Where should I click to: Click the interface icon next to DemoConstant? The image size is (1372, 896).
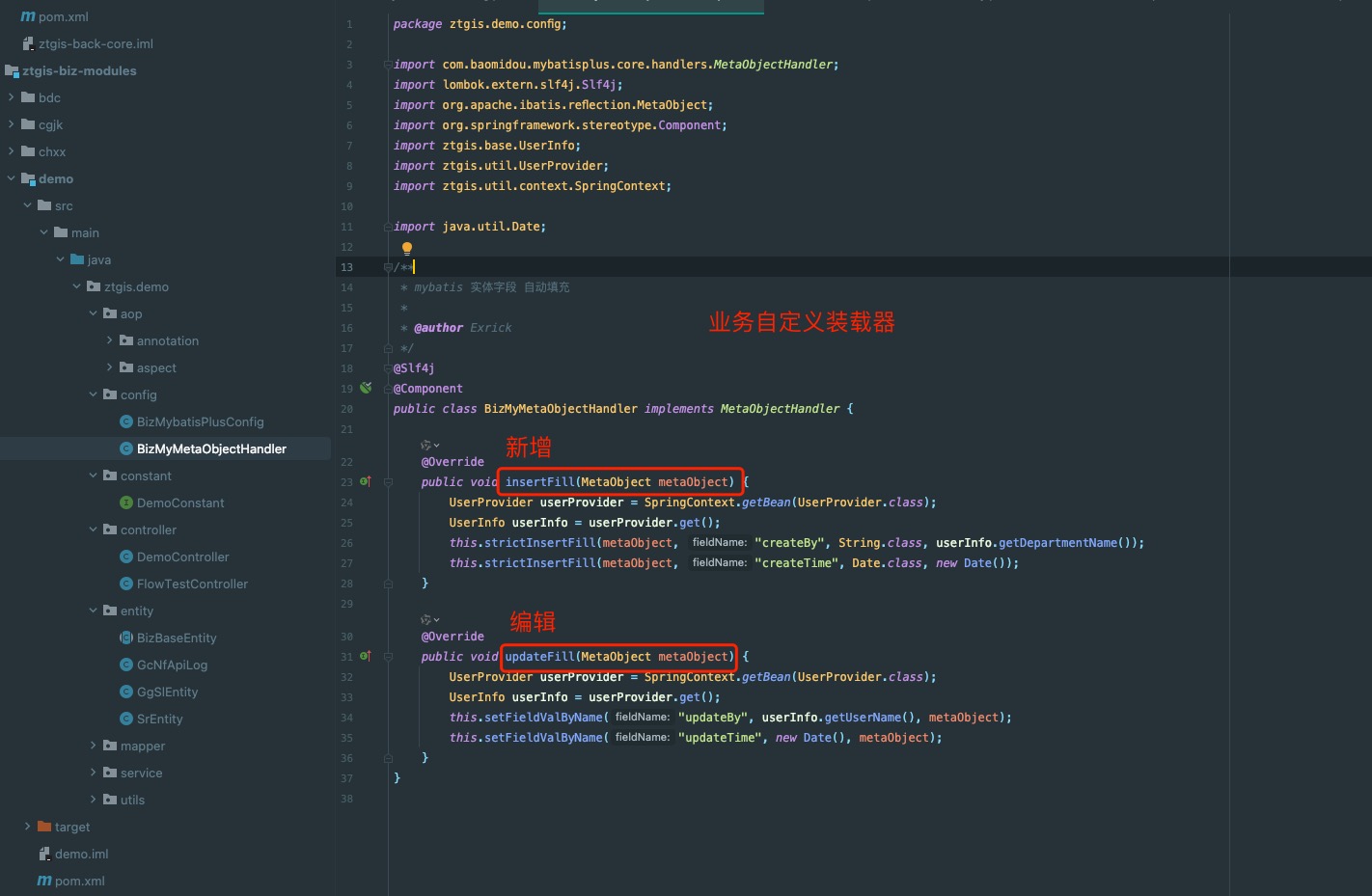coord(126,502)
